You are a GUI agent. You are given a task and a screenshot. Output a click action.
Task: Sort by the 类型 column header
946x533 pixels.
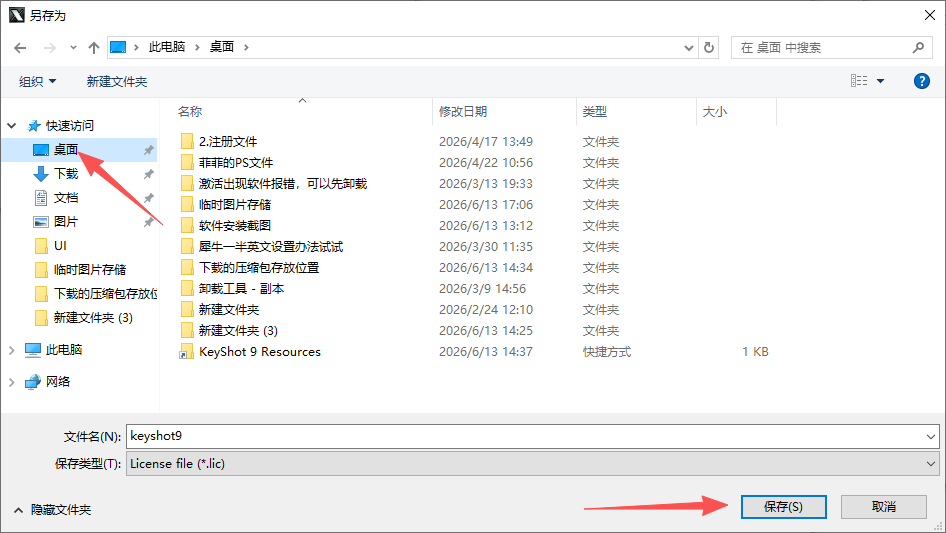coord(595,112)
